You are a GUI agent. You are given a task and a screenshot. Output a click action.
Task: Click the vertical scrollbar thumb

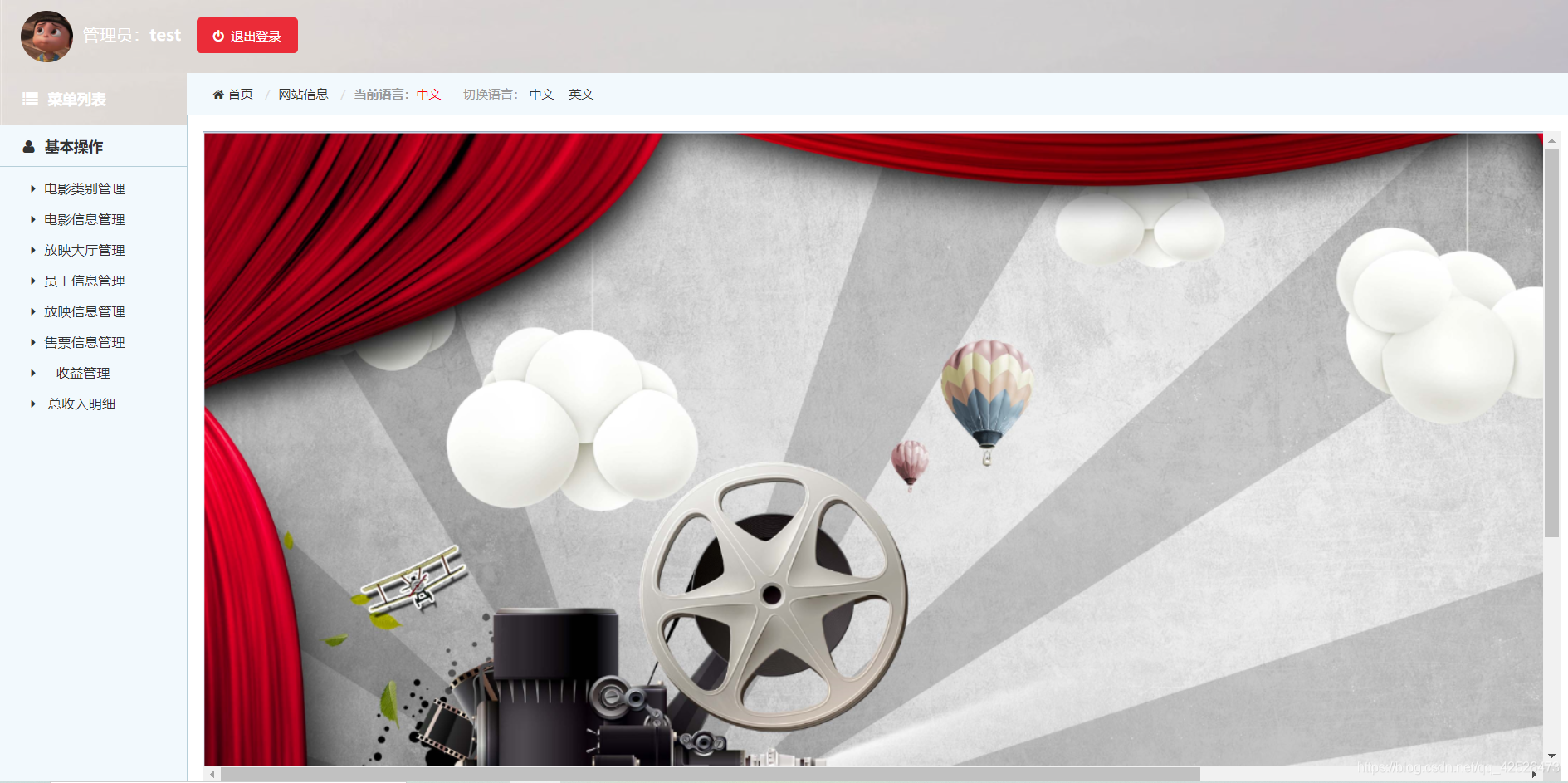(1551, 343)
